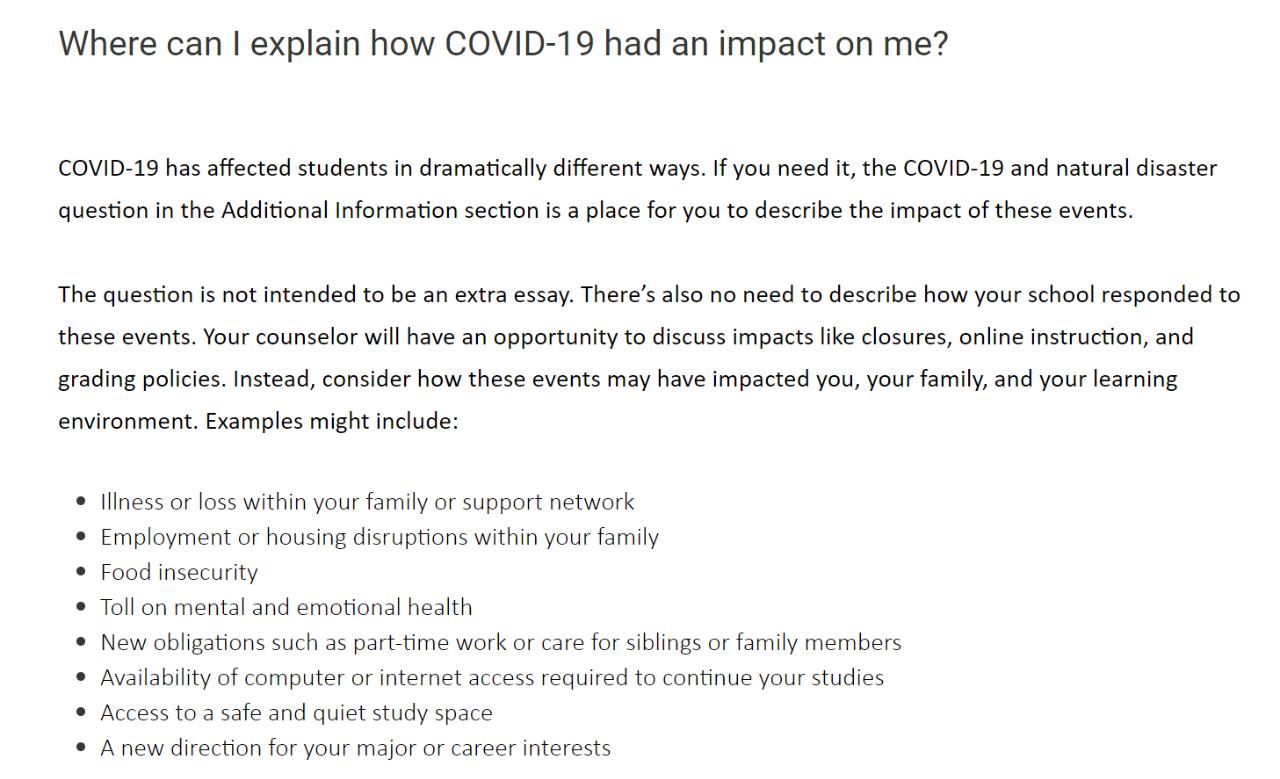Select the "Illness or loss within your family" bullet
Image resolution: width=1280 pixels, height=779 pixels.
click(367, 502)
